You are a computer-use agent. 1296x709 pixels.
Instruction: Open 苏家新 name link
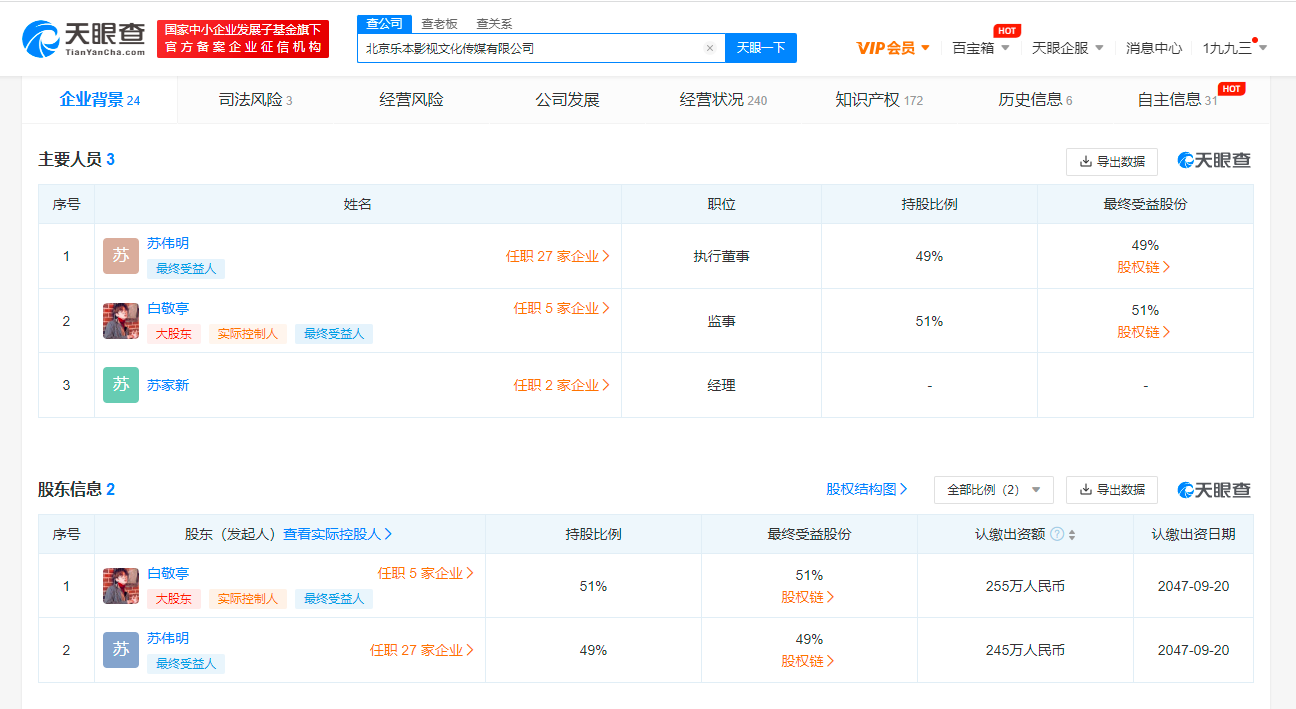tap(168, 385)
